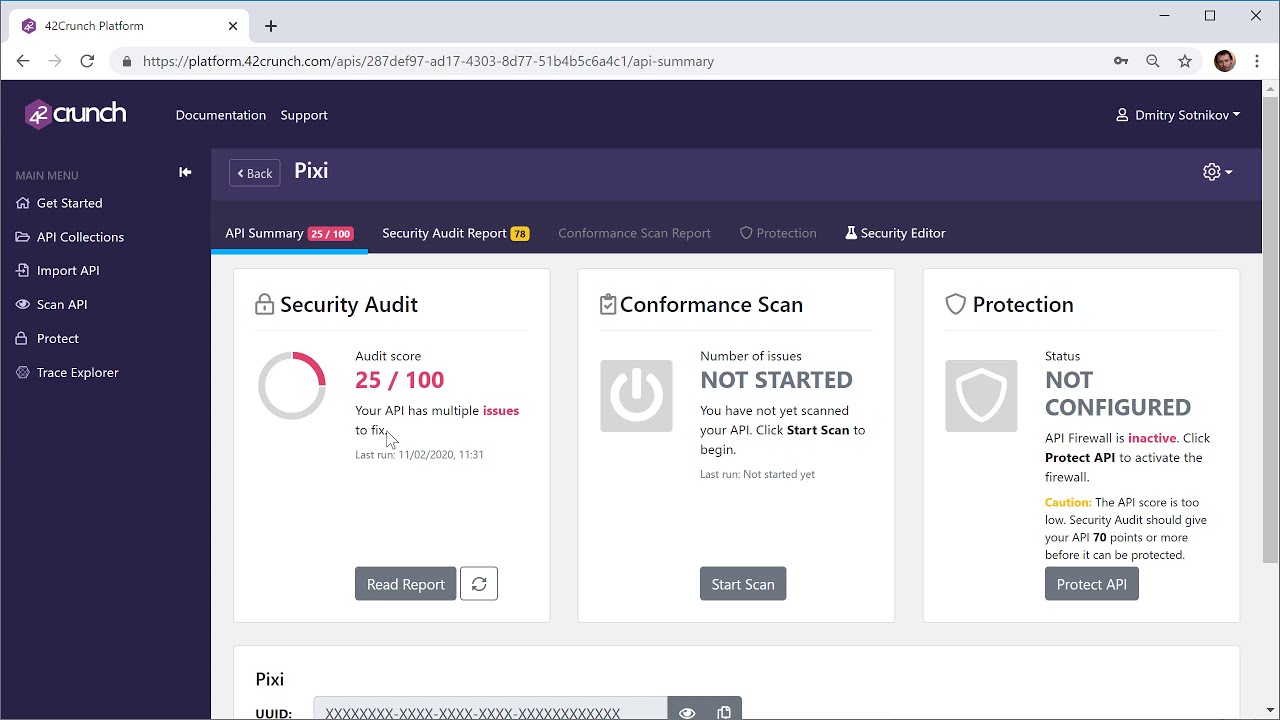Open the Support link
Viewport: 1280px width, 720px height.
304,115
